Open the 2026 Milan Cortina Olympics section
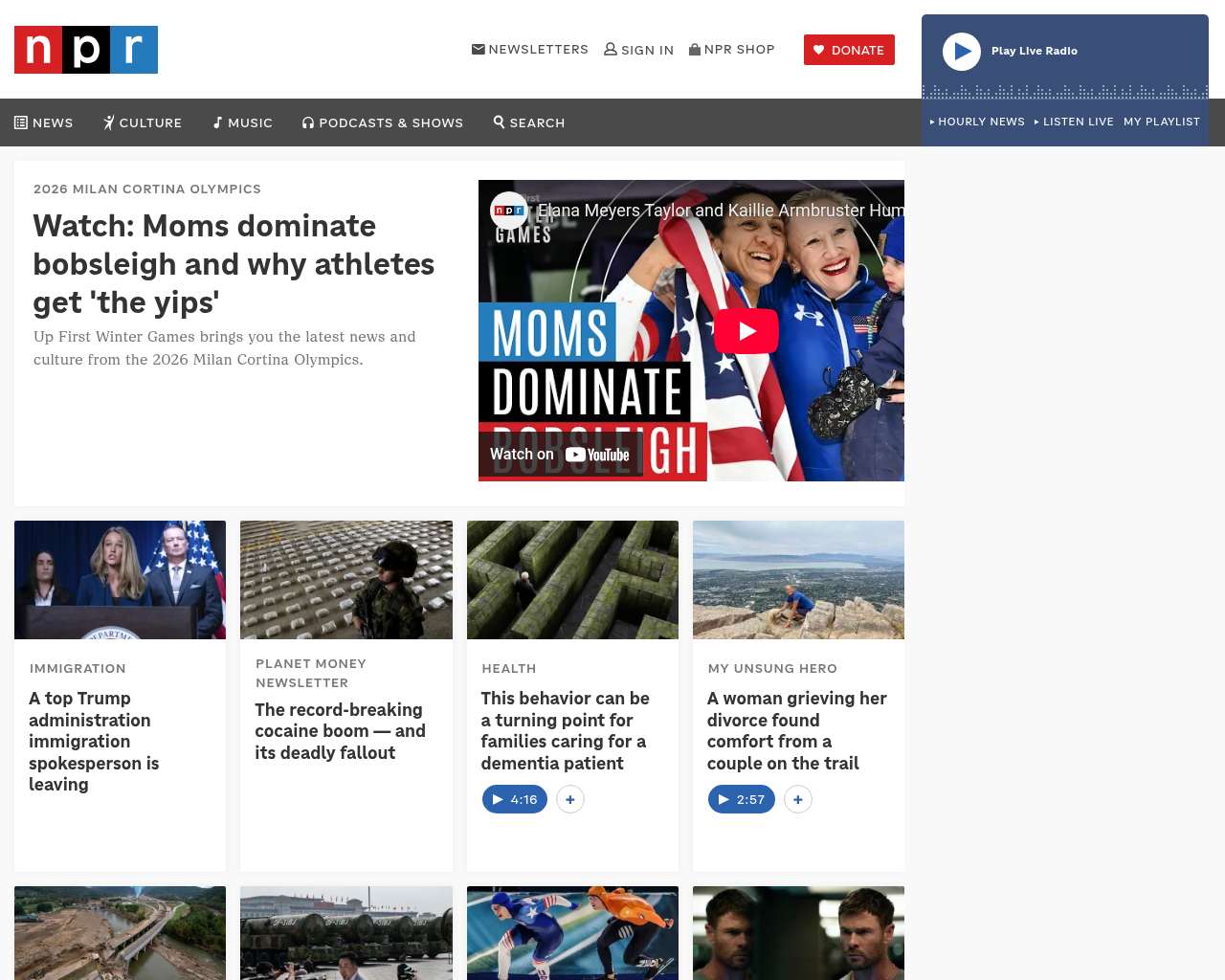The width and height of the screenshot is (1225, 980). point(147,189)
